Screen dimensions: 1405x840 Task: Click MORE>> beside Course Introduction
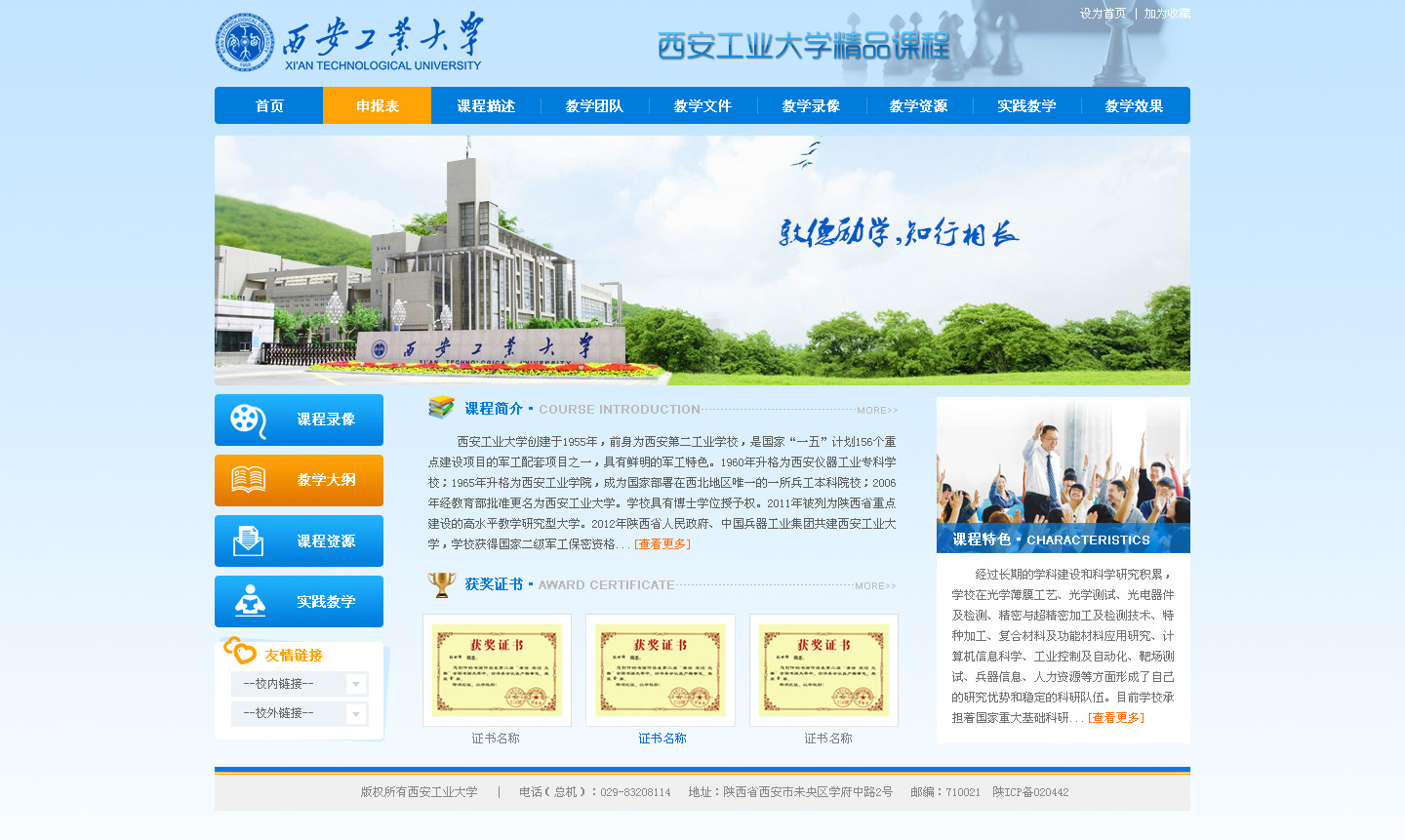(x=877, y=411)
